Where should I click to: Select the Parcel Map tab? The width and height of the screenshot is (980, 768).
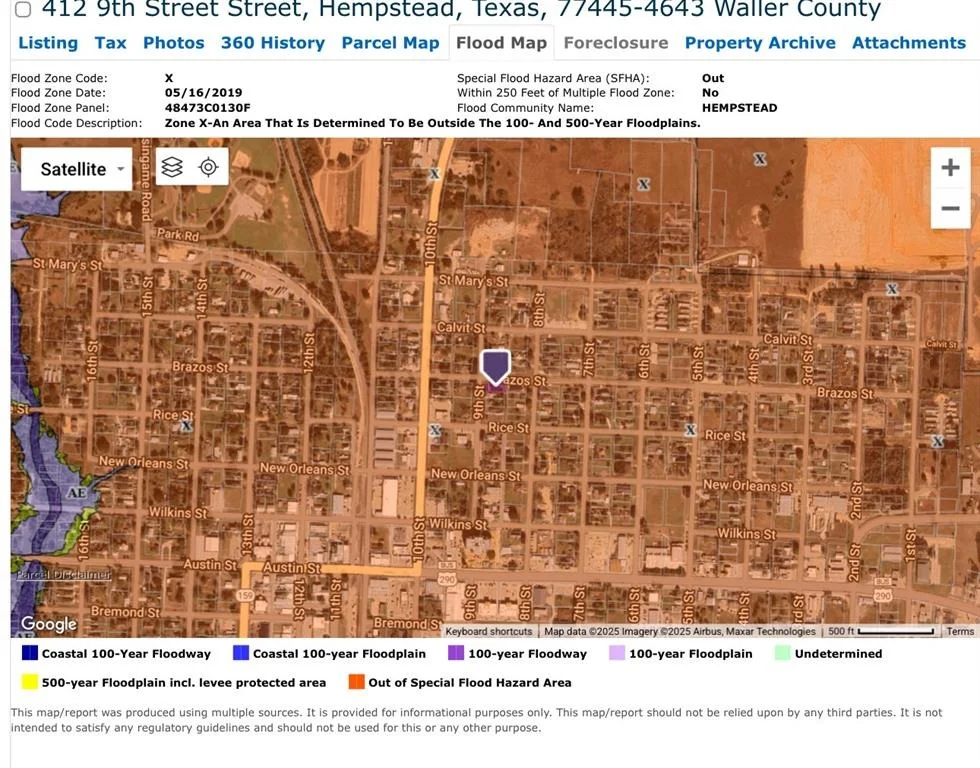[x=391, y=42]
